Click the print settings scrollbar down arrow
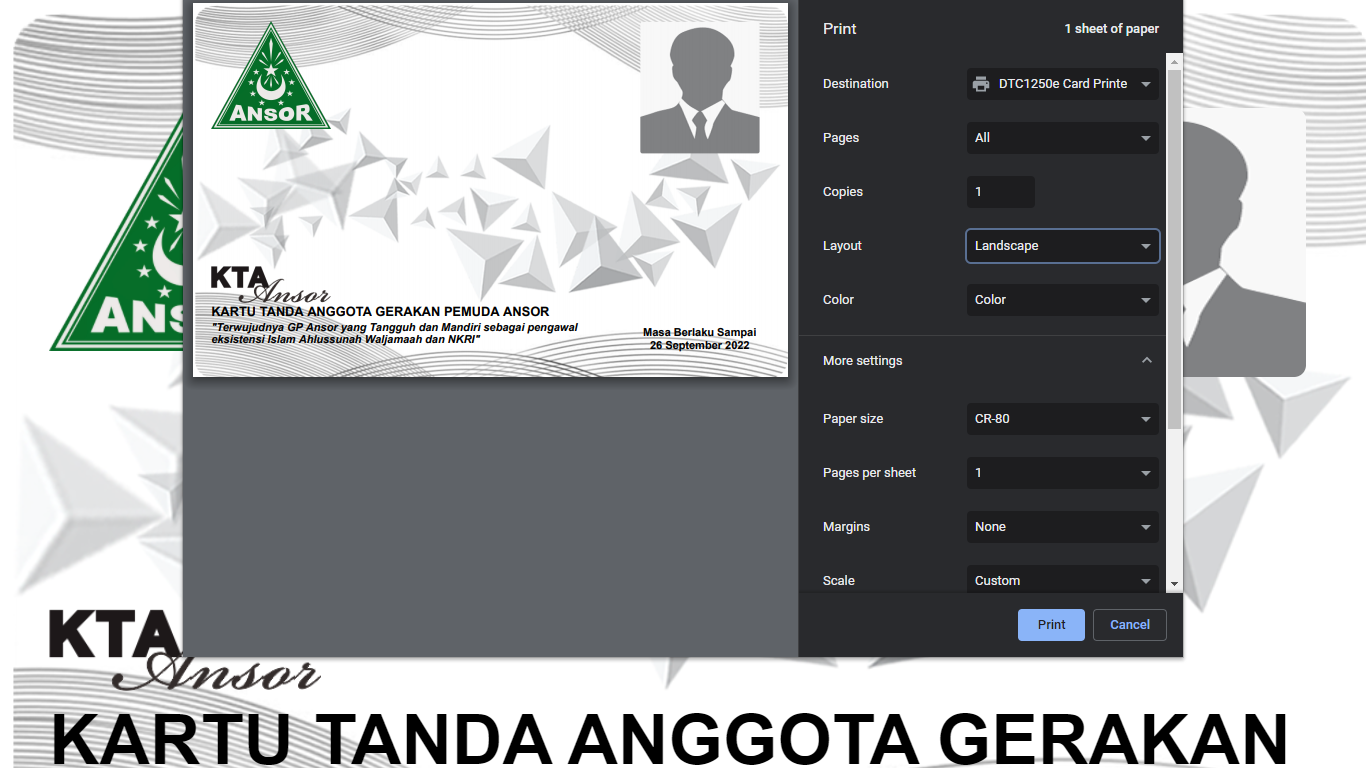Image resolution: width=1366 pixels, height=768 pixels. [1174, 583]
